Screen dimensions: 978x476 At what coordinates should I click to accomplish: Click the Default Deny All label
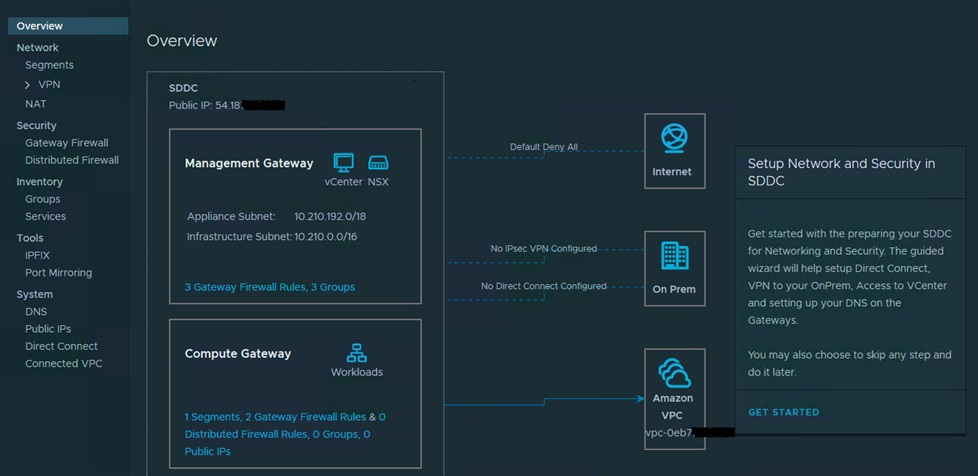tap(544, 147)
